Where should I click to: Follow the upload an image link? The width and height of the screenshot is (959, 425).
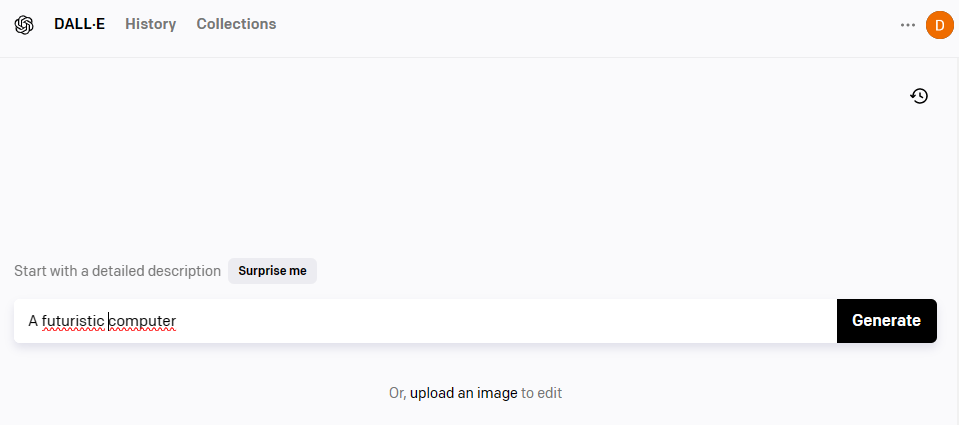coord(463,393)
